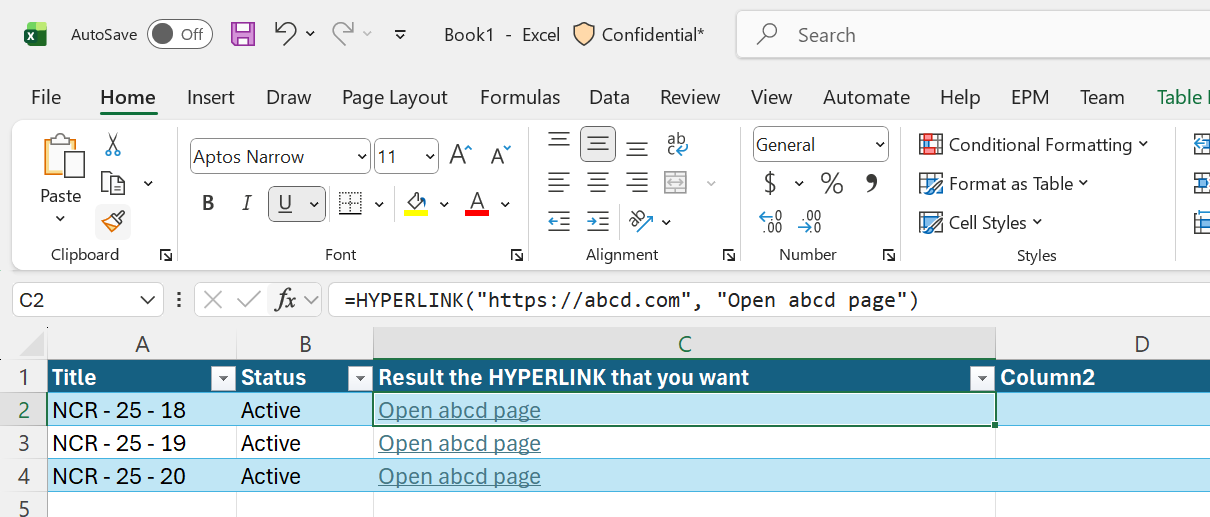1210x517 pixels.
Task: Click the Confidential sensitivity shield label
Action: [x=640, y=34]
